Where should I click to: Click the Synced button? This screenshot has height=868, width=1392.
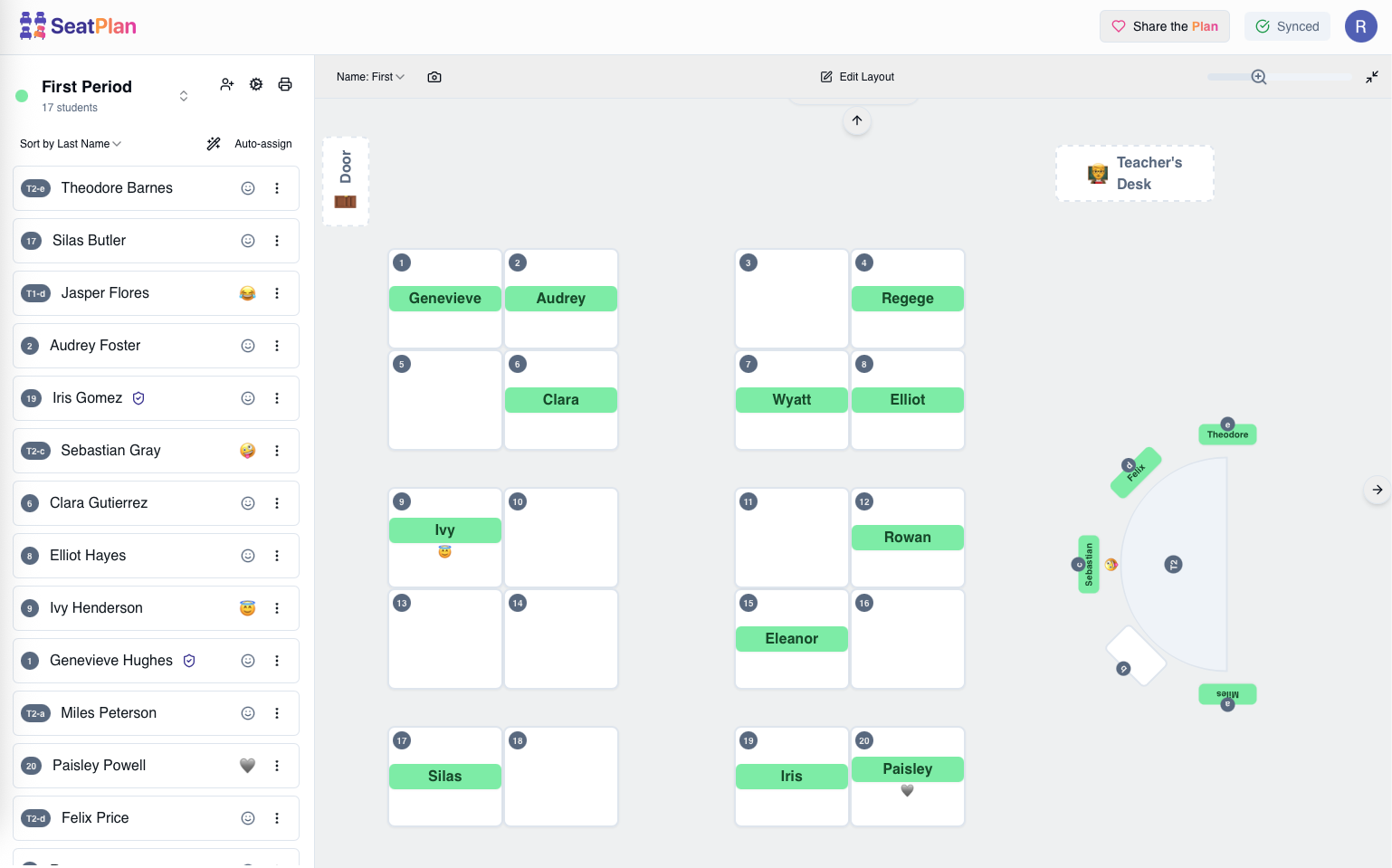[1287, 26]
